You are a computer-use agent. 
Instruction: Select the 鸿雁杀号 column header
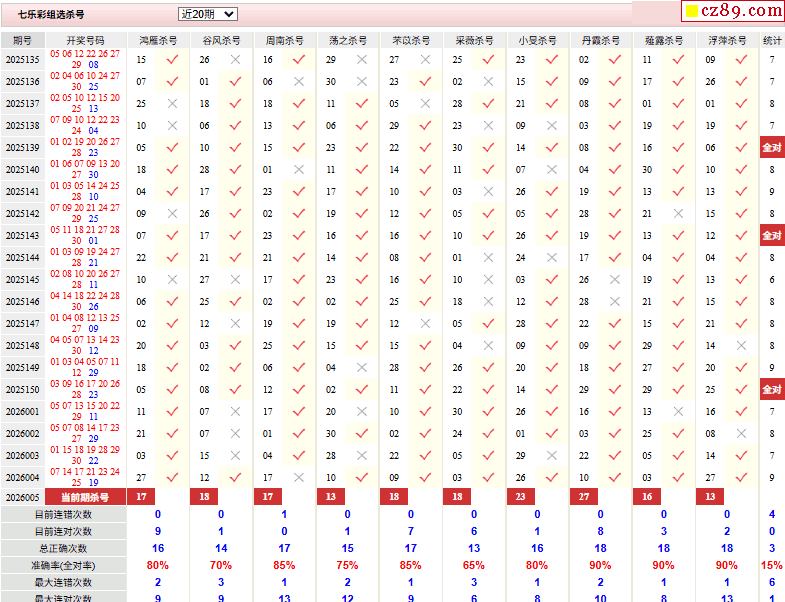pyautogui.click(x=158, y=40)
